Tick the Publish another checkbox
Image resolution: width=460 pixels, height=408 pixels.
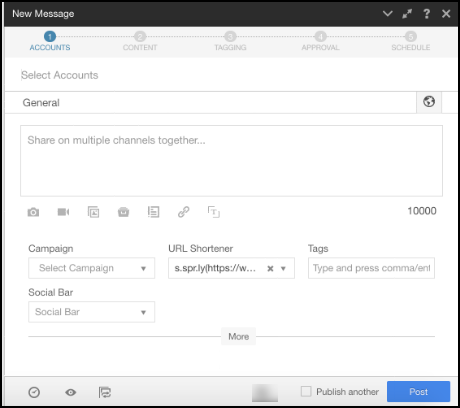[306, 391]
